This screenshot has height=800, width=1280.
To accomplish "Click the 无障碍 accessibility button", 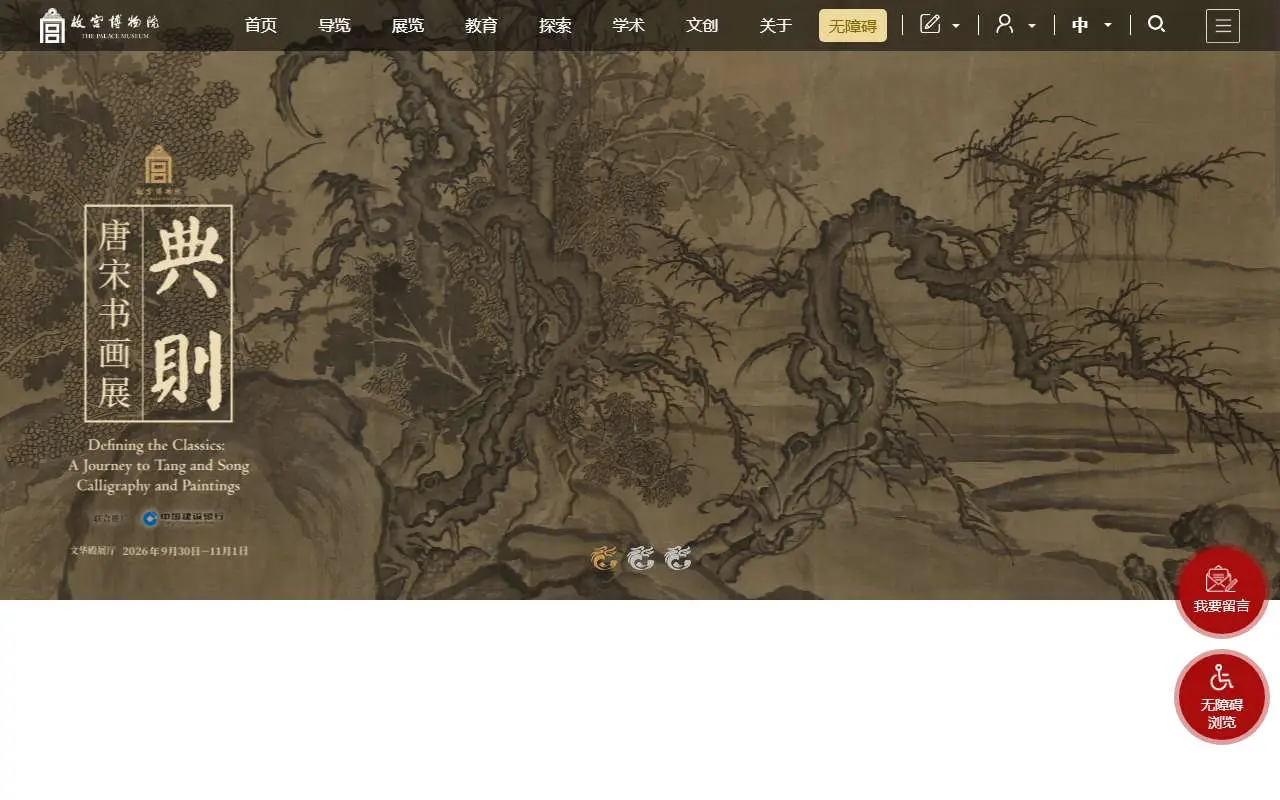I will tap(853, 26).
